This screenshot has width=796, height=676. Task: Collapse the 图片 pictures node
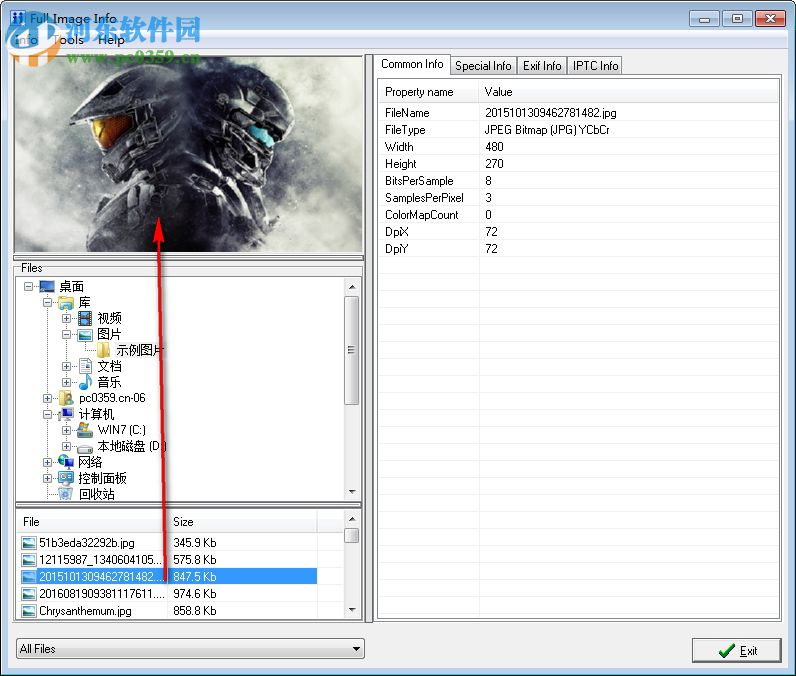pyautogui.click(x=66, y=334)
